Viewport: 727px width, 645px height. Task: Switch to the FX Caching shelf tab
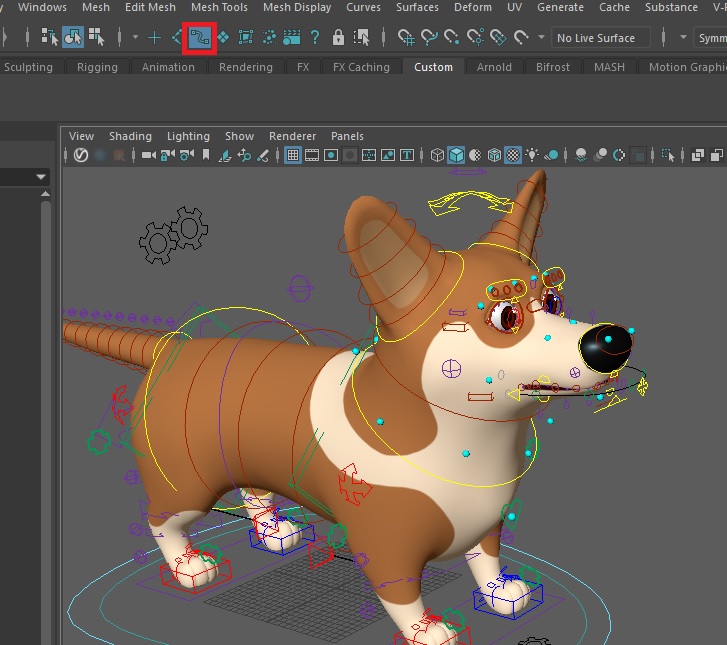coord(361,67)
